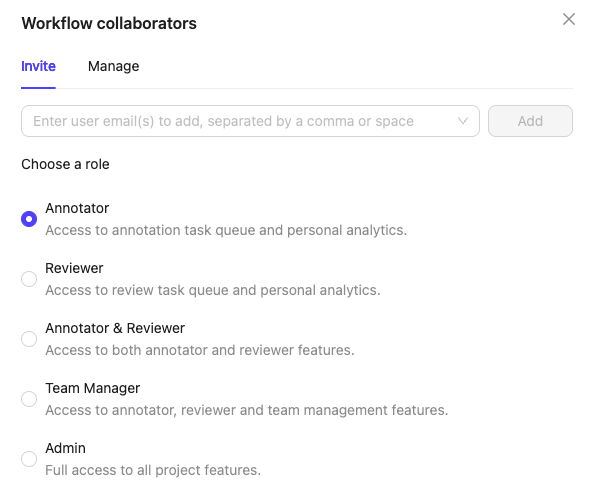Close the Workflow collaborators dialog
This screenshot has height=495, width=589.
[569, 19]
